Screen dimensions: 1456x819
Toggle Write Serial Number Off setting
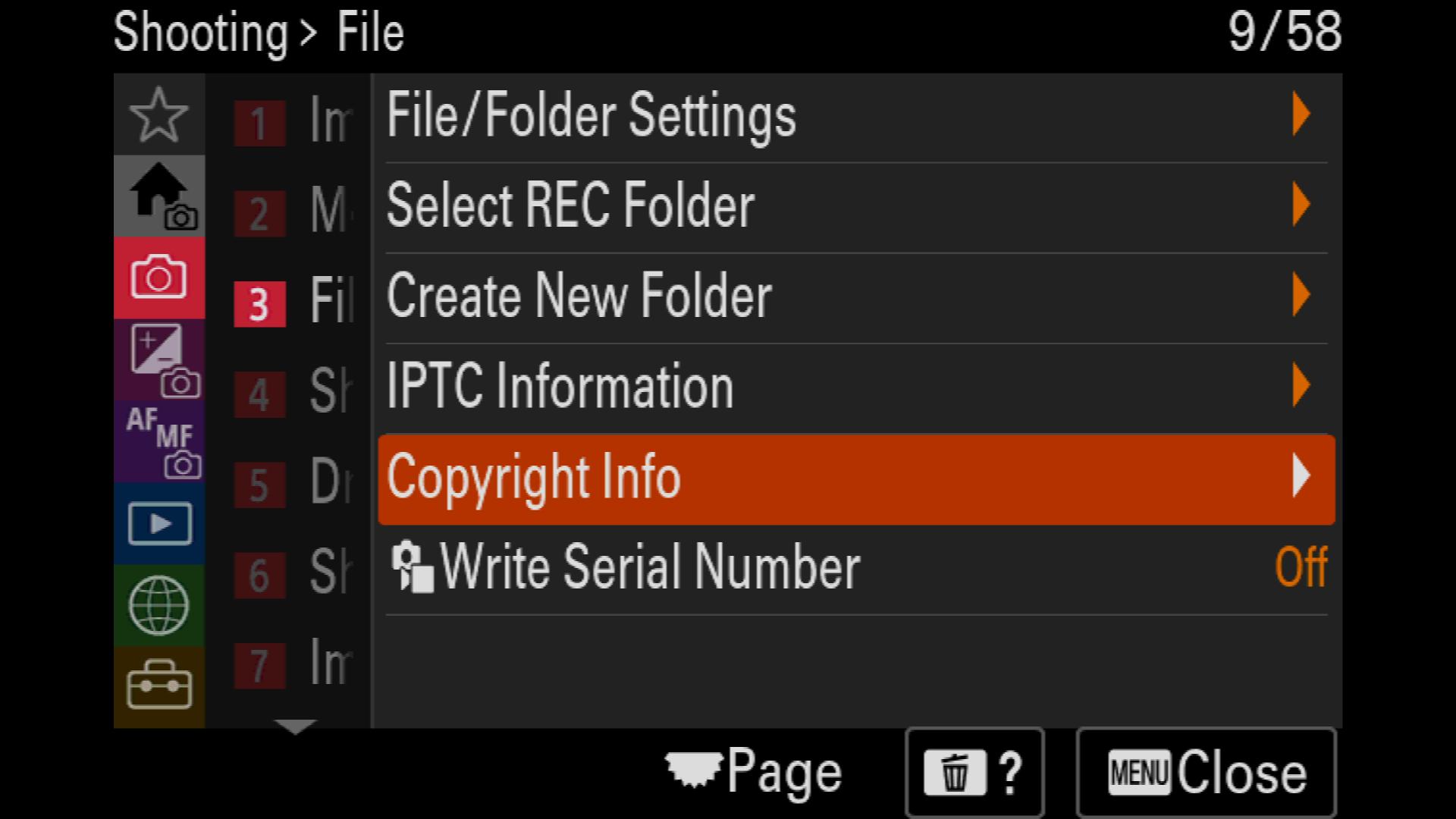pyautogui.click(x=856, y=567)
